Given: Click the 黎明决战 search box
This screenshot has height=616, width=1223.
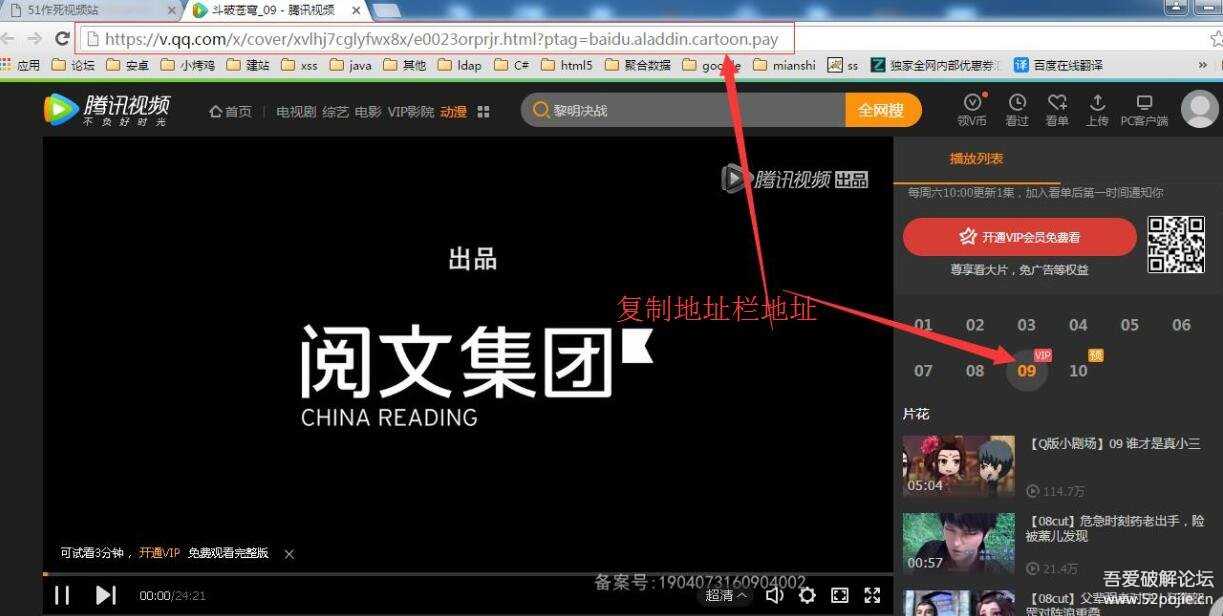Looking at the screenshot, I should click(683, 110).
